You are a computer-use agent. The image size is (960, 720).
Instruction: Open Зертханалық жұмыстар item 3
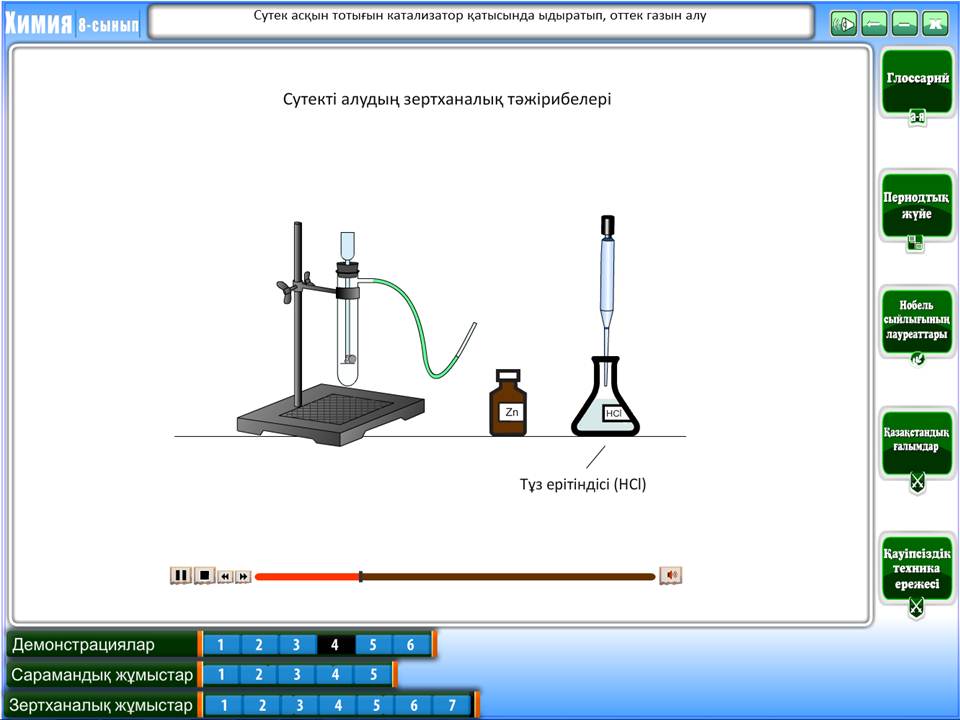[x=301, y=705]
